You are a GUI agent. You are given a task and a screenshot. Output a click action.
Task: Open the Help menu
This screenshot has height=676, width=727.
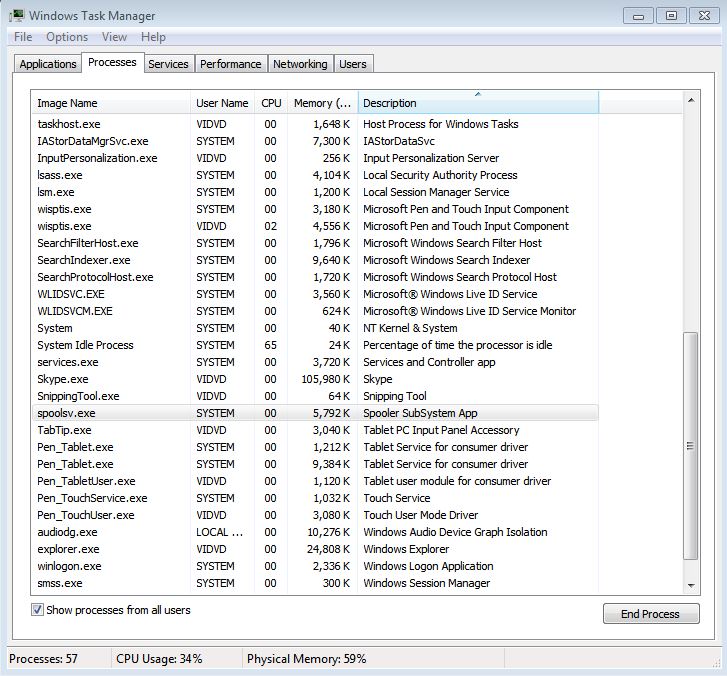point(153,37)
